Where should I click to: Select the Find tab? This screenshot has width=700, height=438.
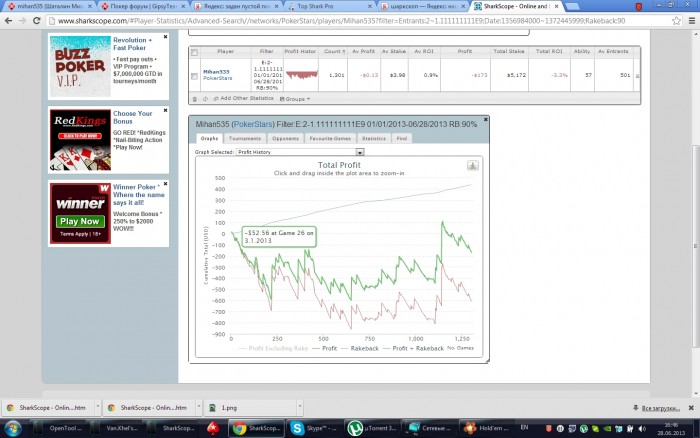pos(402,138)
